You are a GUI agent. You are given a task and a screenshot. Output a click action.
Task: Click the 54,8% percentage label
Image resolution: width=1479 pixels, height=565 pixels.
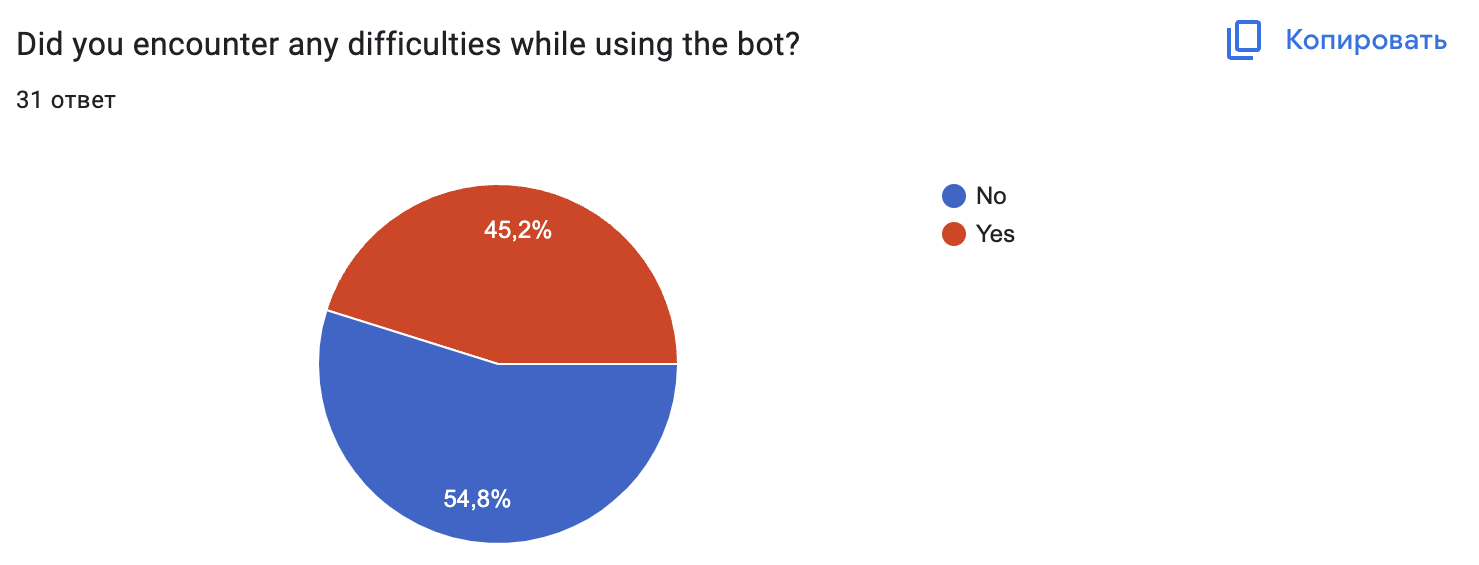(x=478, y=499)
